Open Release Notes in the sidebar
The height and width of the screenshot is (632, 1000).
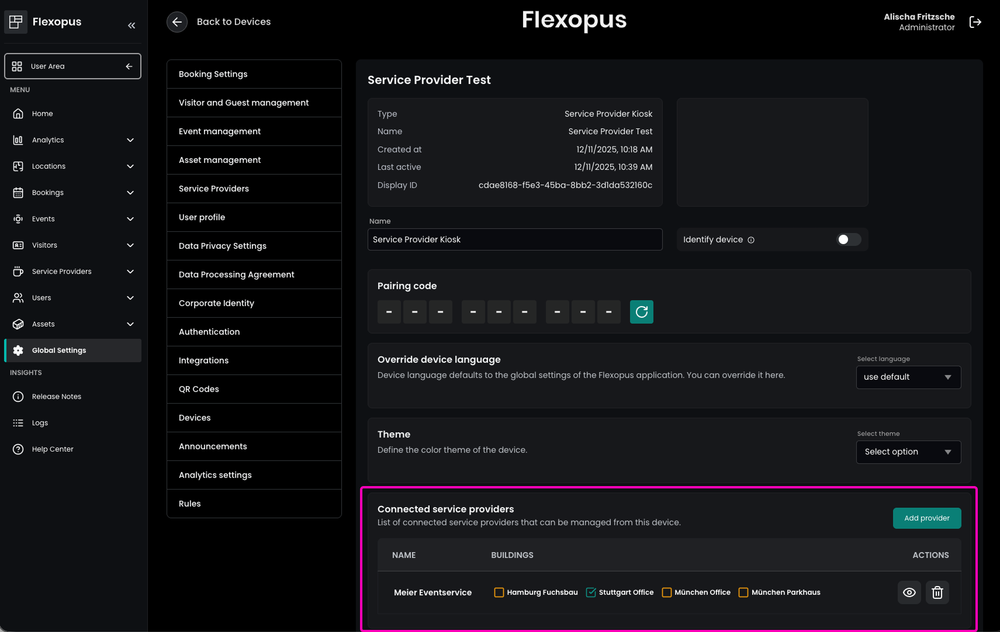(x=56, y=397)
